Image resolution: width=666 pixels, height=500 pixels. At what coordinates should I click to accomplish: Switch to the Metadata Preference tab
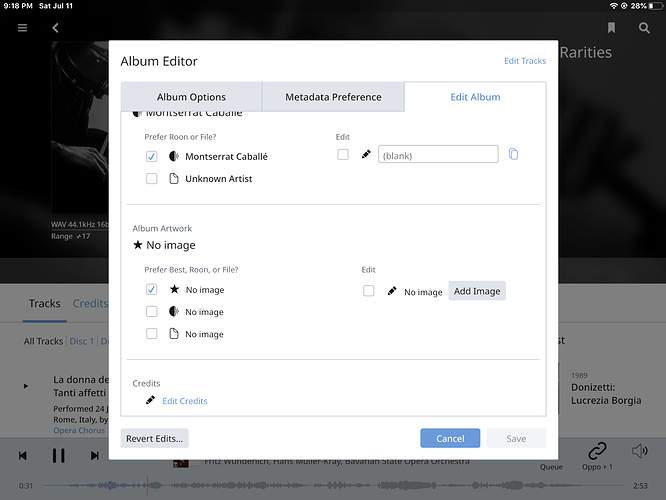pos(333,97)
